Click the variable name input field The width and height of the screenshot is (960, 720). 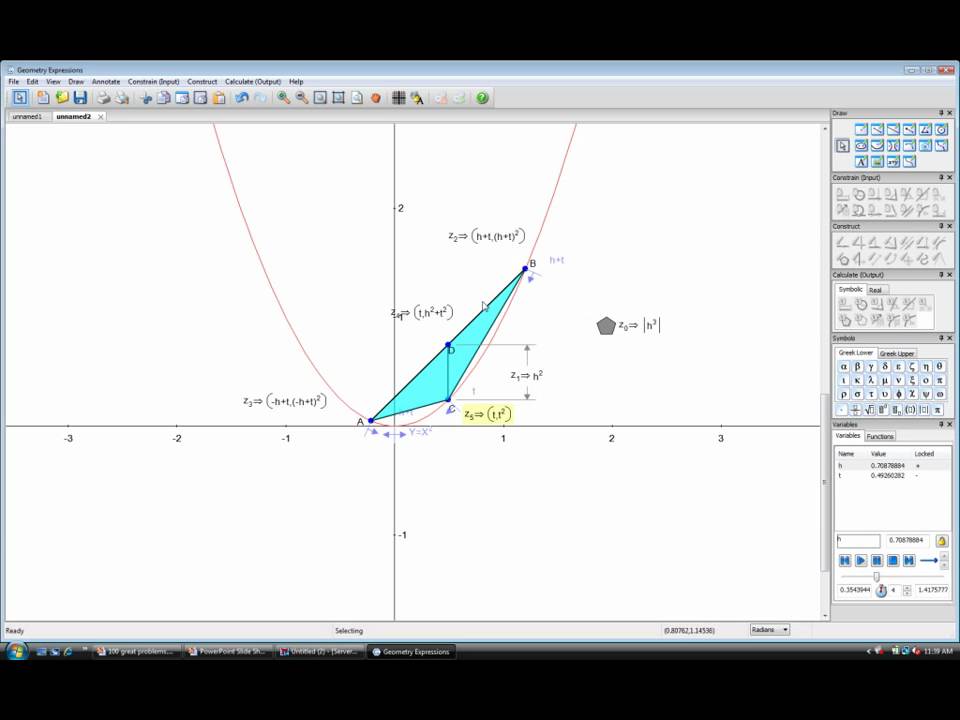click(858, 541)
